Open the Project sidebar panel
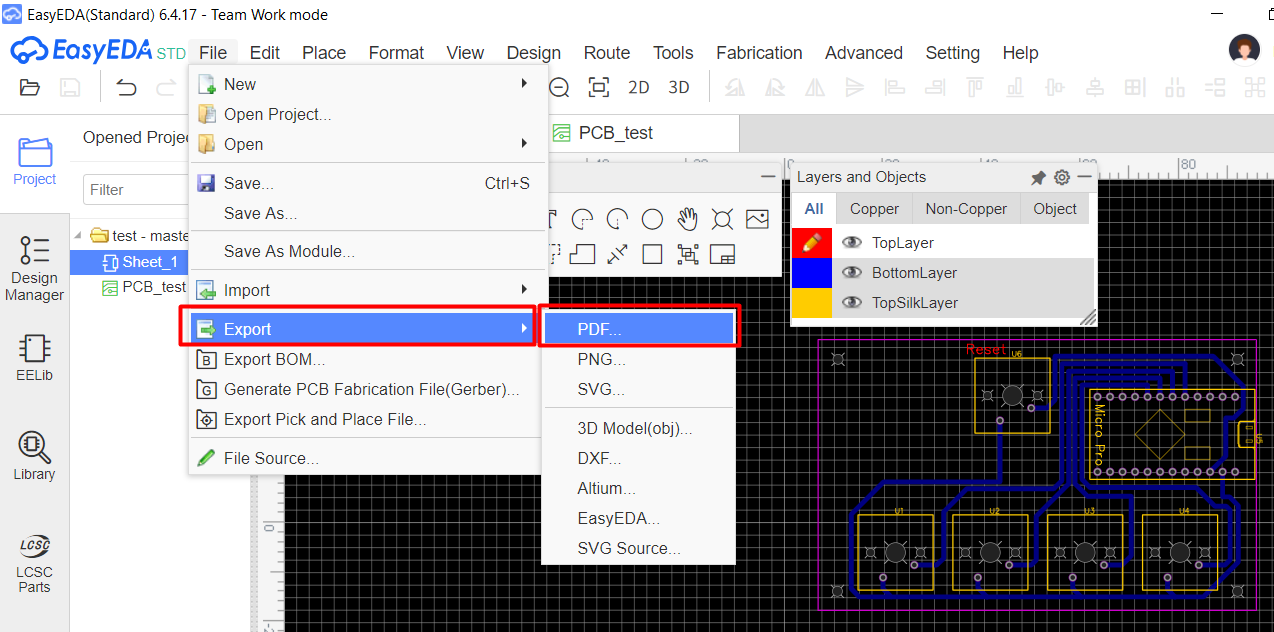1274x632 pixels. pos(35,162)
